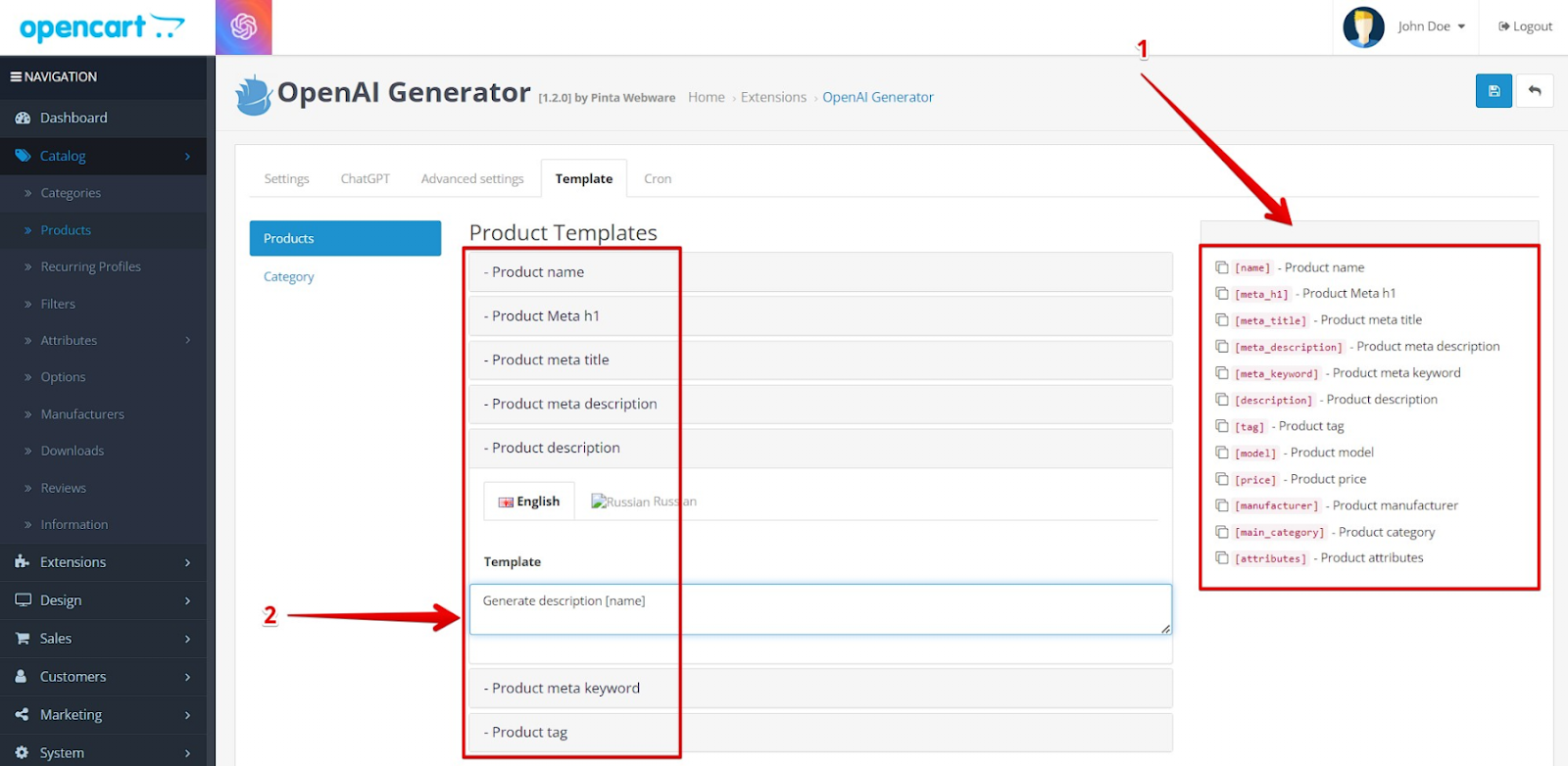
Task: Expand the Design menu chevron
Action: coord(187,601)
